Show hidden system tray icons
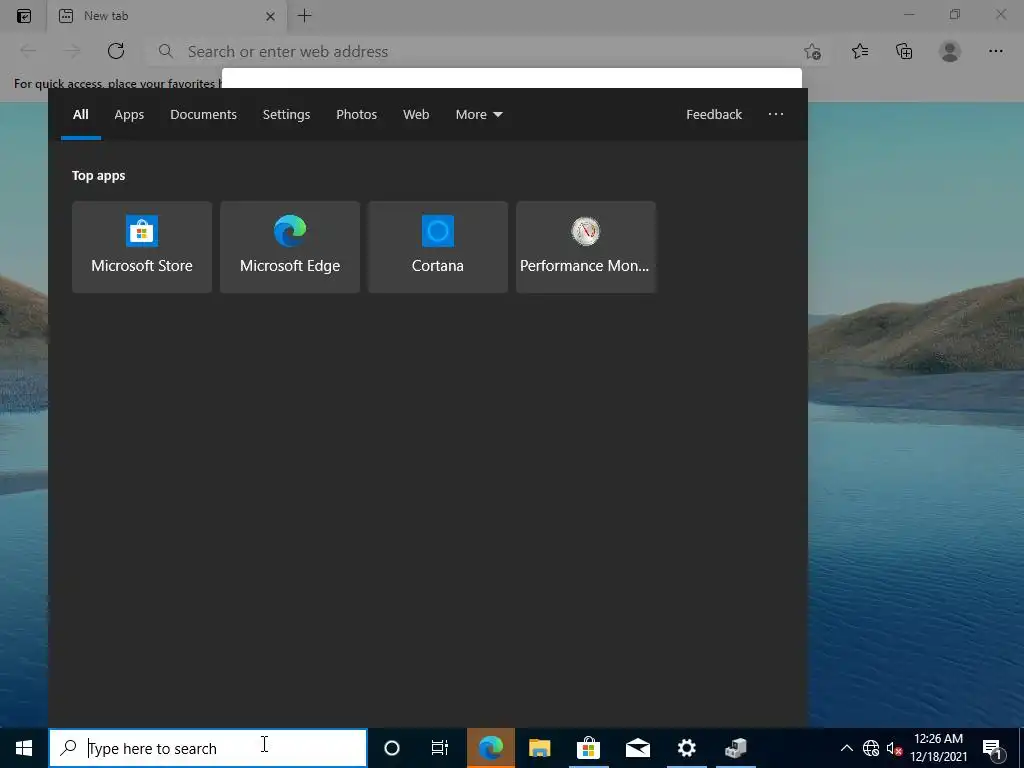This screenshot has width=1024, height=768. pos(846,748)
